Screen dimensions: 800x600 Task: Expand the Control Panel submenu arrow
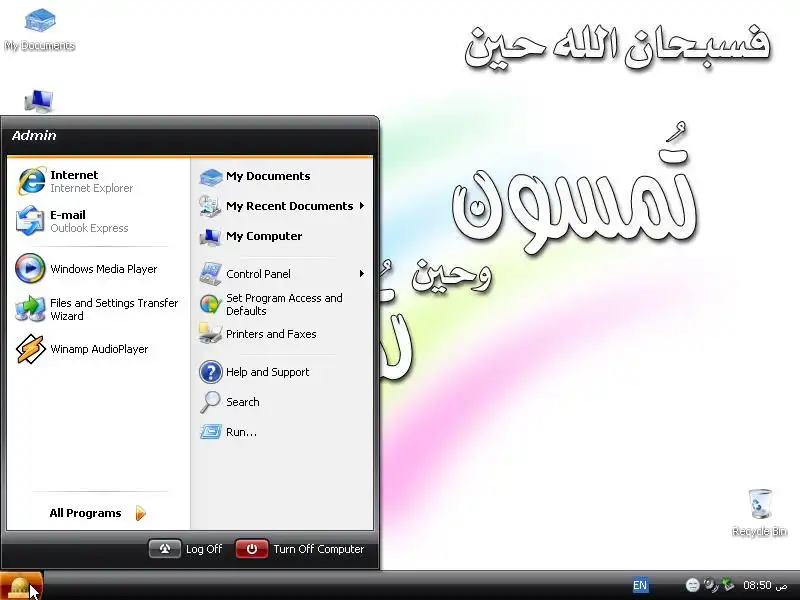click(362, 274)
